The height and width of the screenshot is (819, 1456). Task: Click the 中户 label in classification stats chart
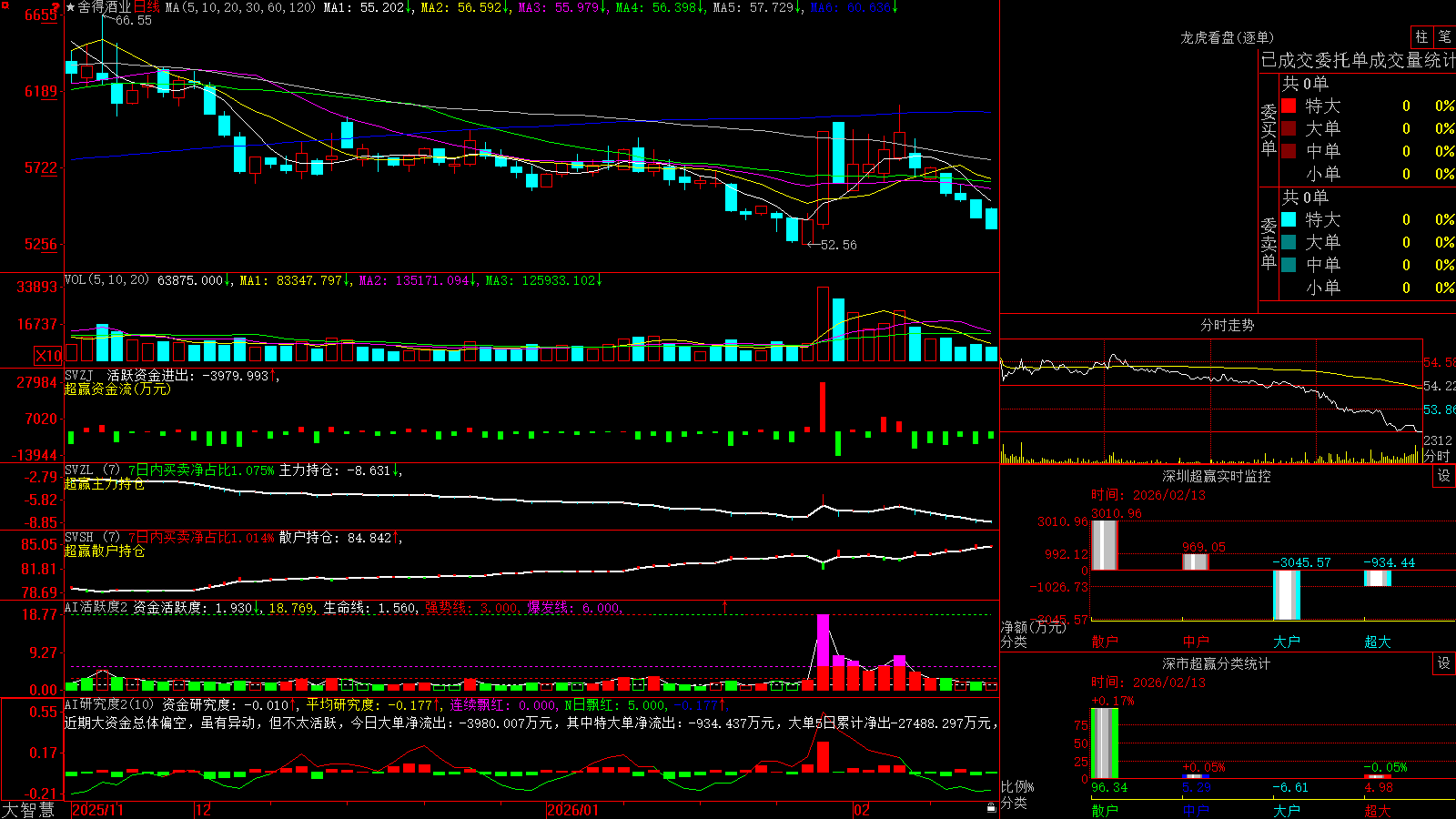(1196, 811)
